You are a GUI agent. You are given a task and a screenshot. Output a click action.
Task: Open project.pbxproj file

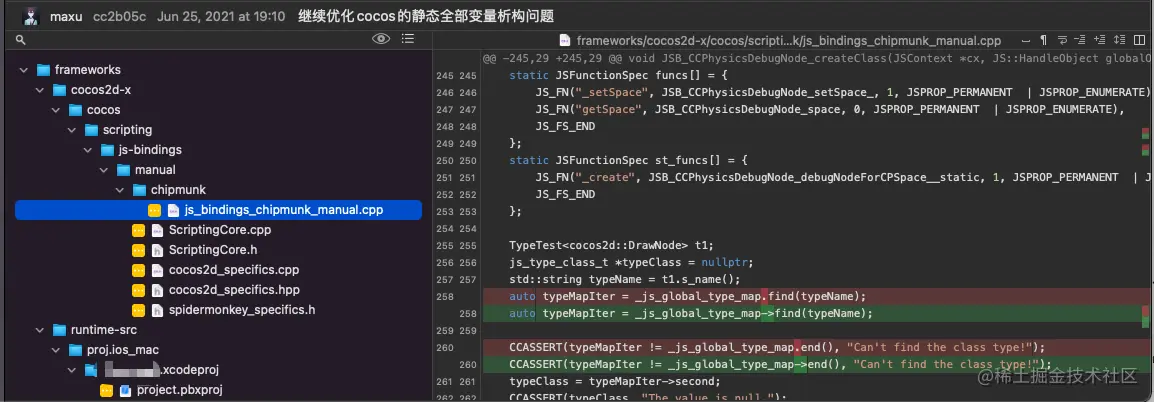(x=180, y=389)
